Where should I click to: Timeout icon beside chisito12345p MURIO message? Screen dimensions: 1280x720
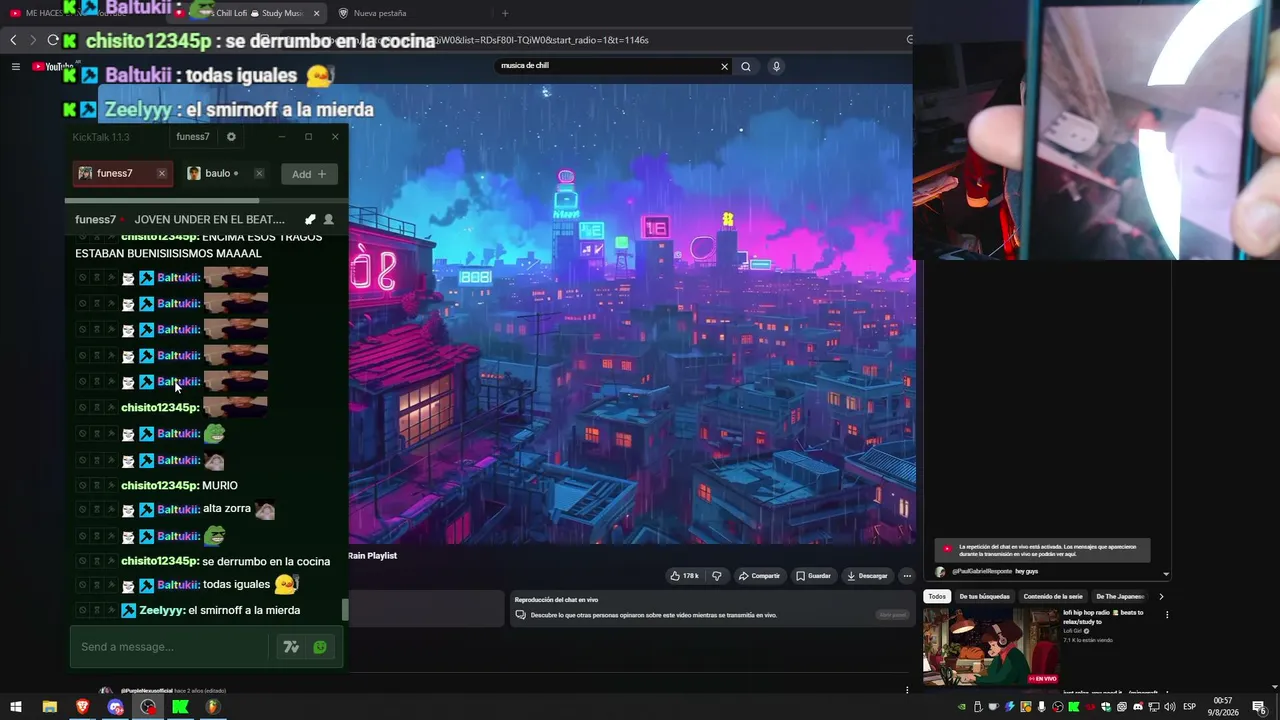[97, 486]
